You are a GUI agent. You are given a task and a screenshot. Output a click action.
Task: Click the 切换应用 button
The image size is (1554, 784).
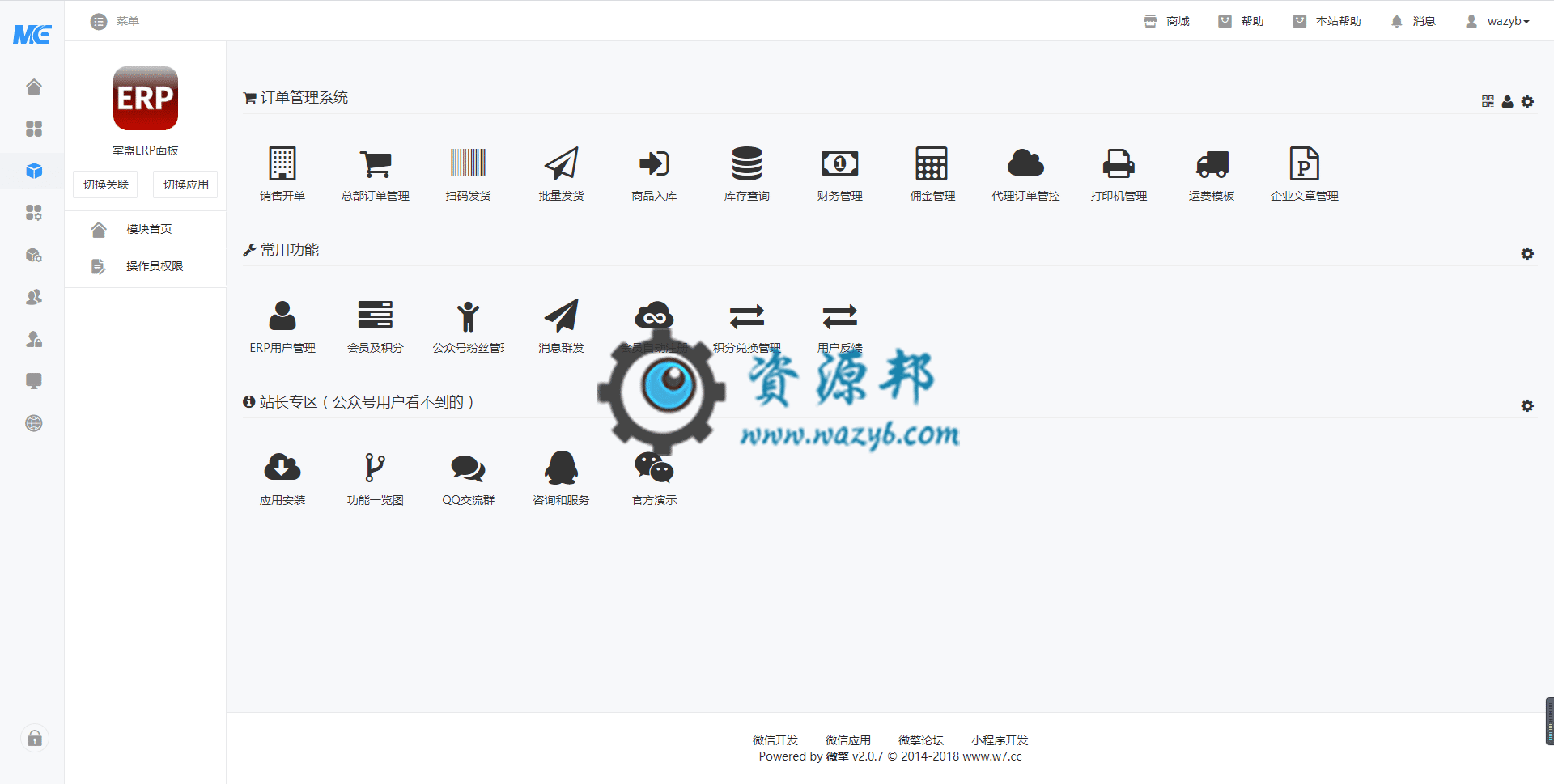coord(185,184)
